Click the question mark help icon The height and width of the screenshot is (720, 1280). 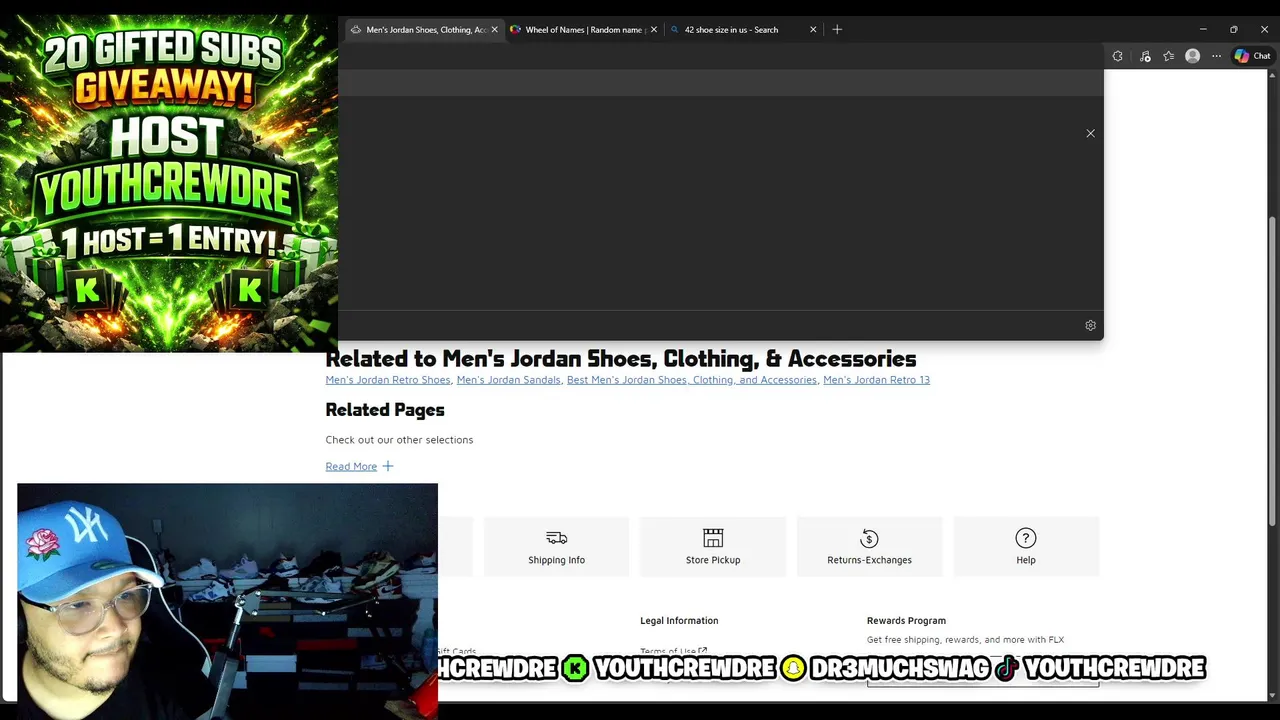[1026, 538]
